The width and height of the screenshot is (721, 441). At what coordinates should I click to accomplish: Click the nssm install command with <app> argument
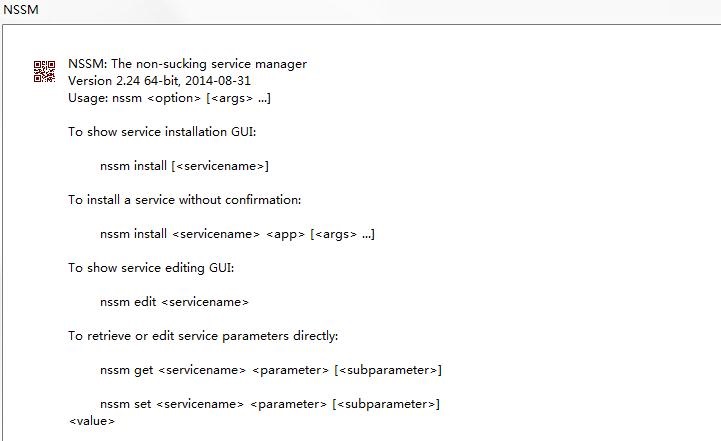coord(237,234)
